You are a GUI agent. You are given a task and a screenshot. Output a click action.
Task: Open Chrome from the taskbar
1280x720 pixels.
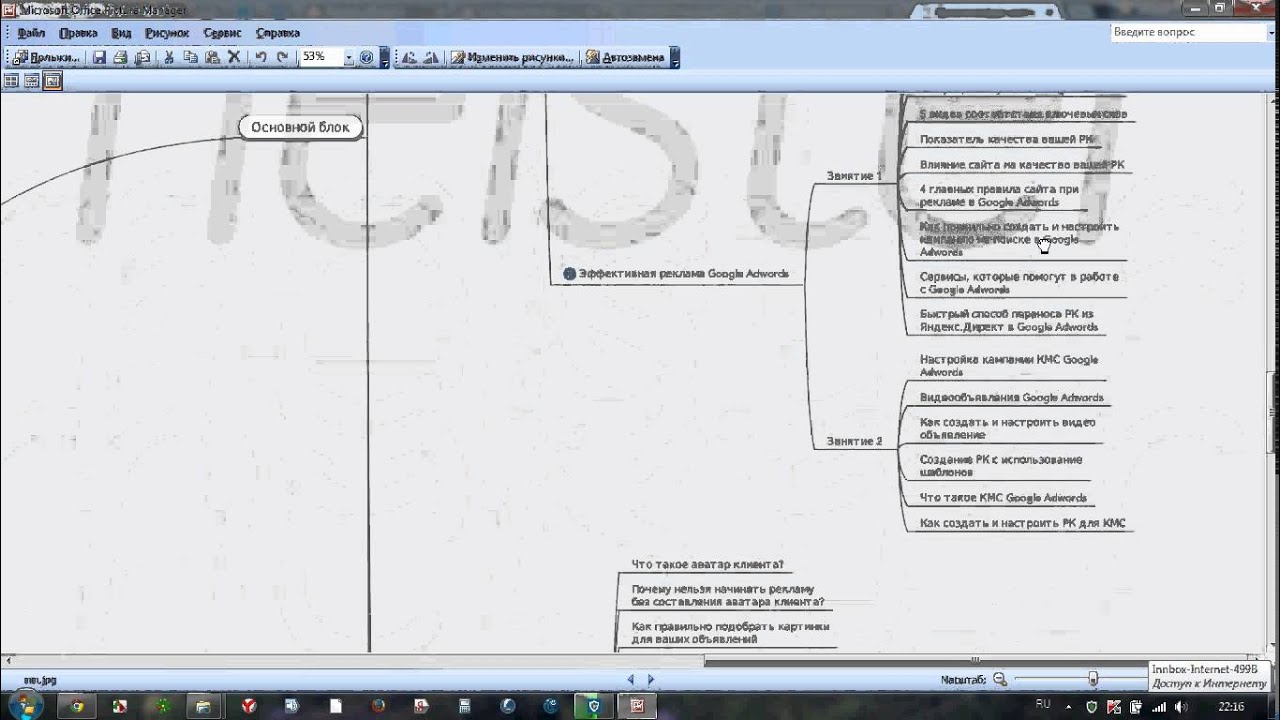77,706
